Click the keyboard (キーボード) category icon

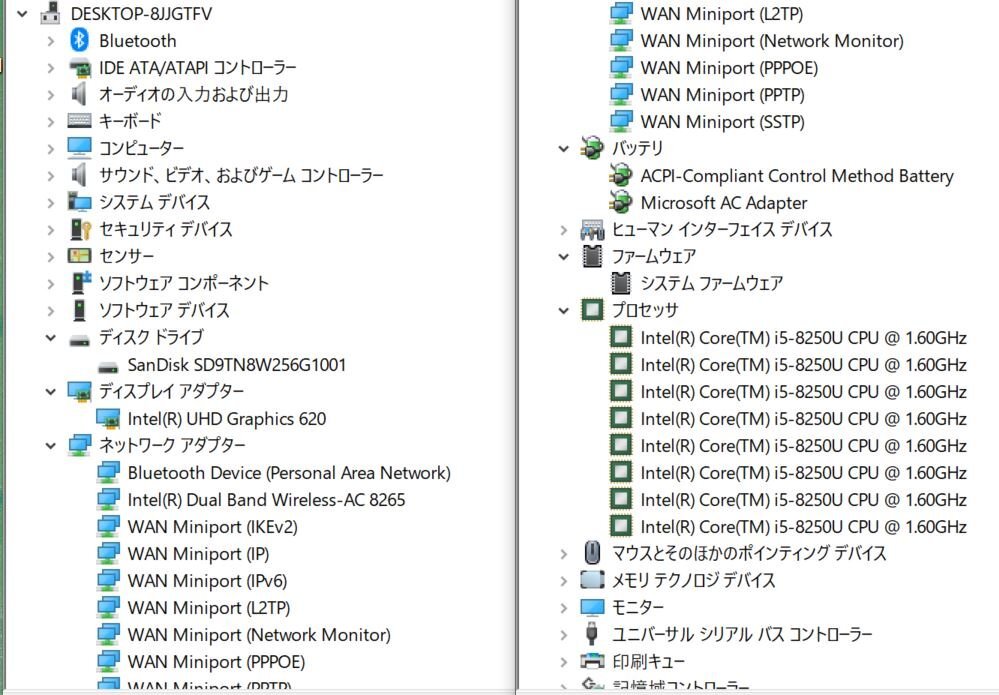[79, 121]
